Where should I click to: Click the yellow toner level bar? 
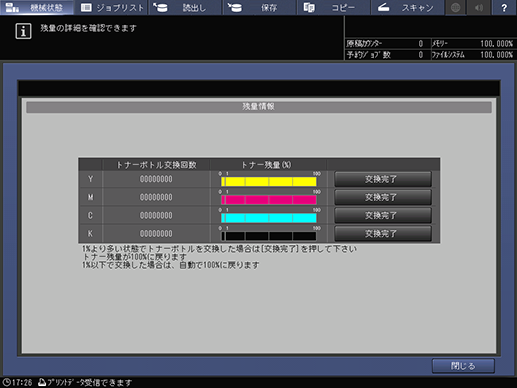tap(269, 182)
